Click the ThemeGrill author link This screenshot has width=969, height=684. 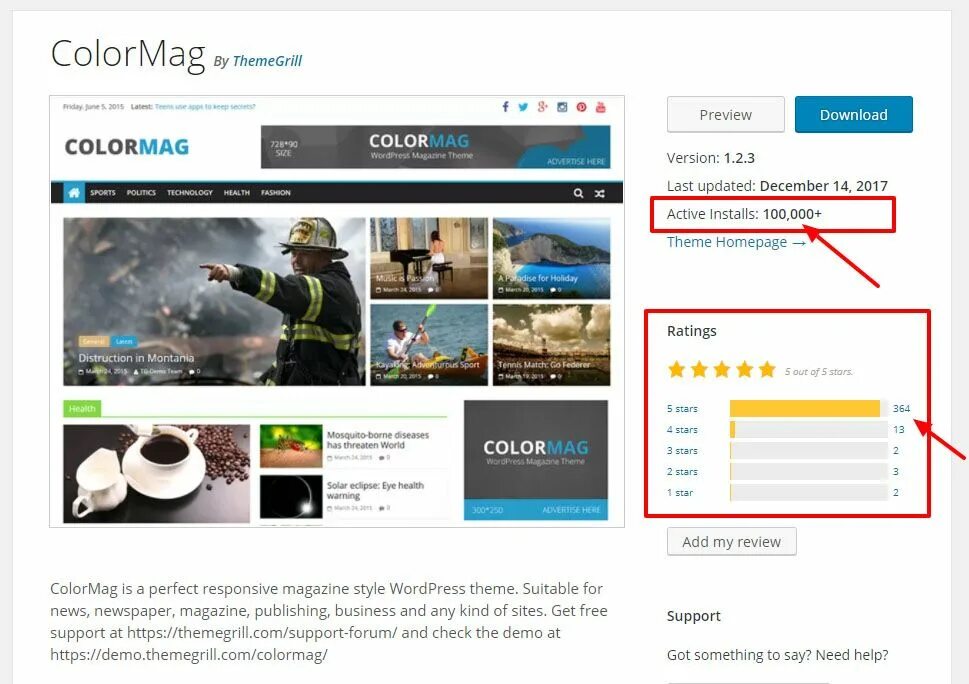(267, 61)
